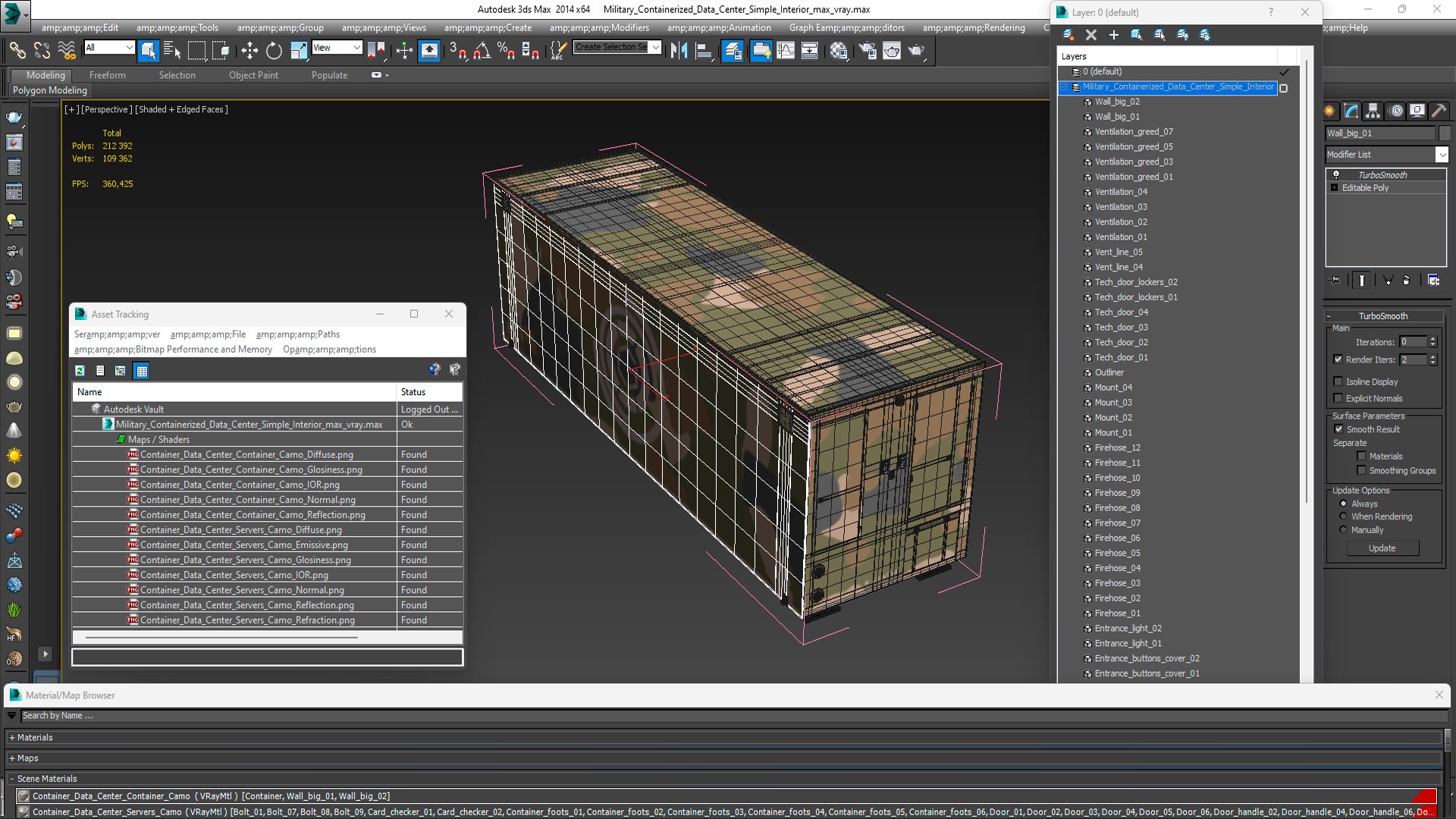
Task: Select the When Rendering update option
Action: (1343, 516)
